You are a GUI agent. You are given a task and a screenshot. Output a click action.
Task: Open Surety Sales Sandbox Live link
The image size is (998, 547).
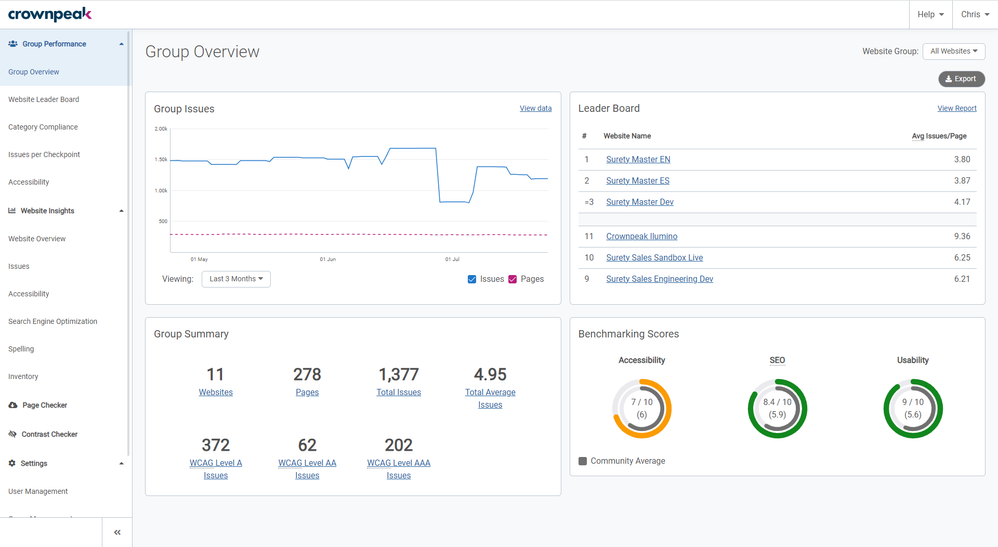(654, 258)
